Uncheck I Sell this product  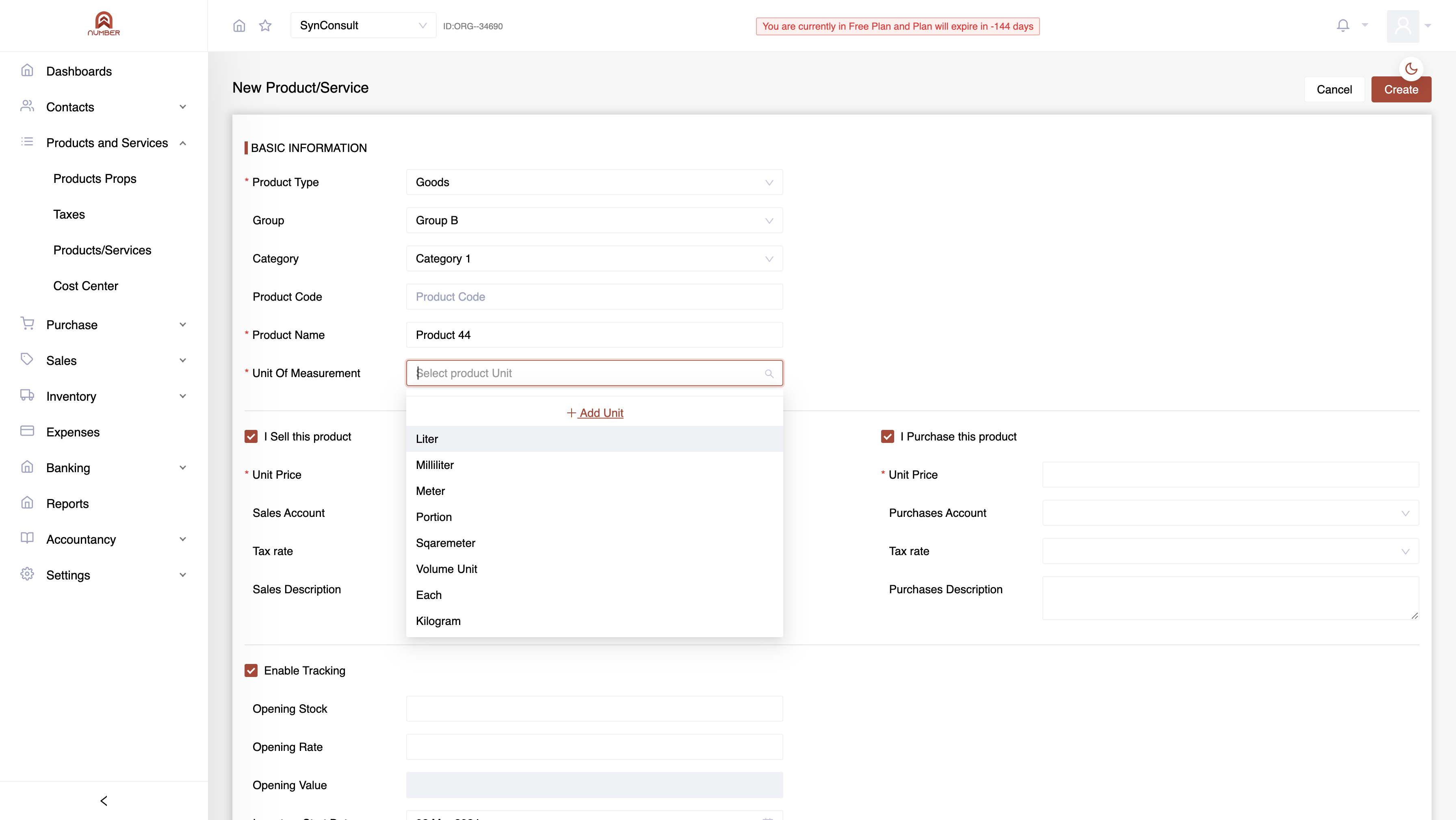coord(251,436)
